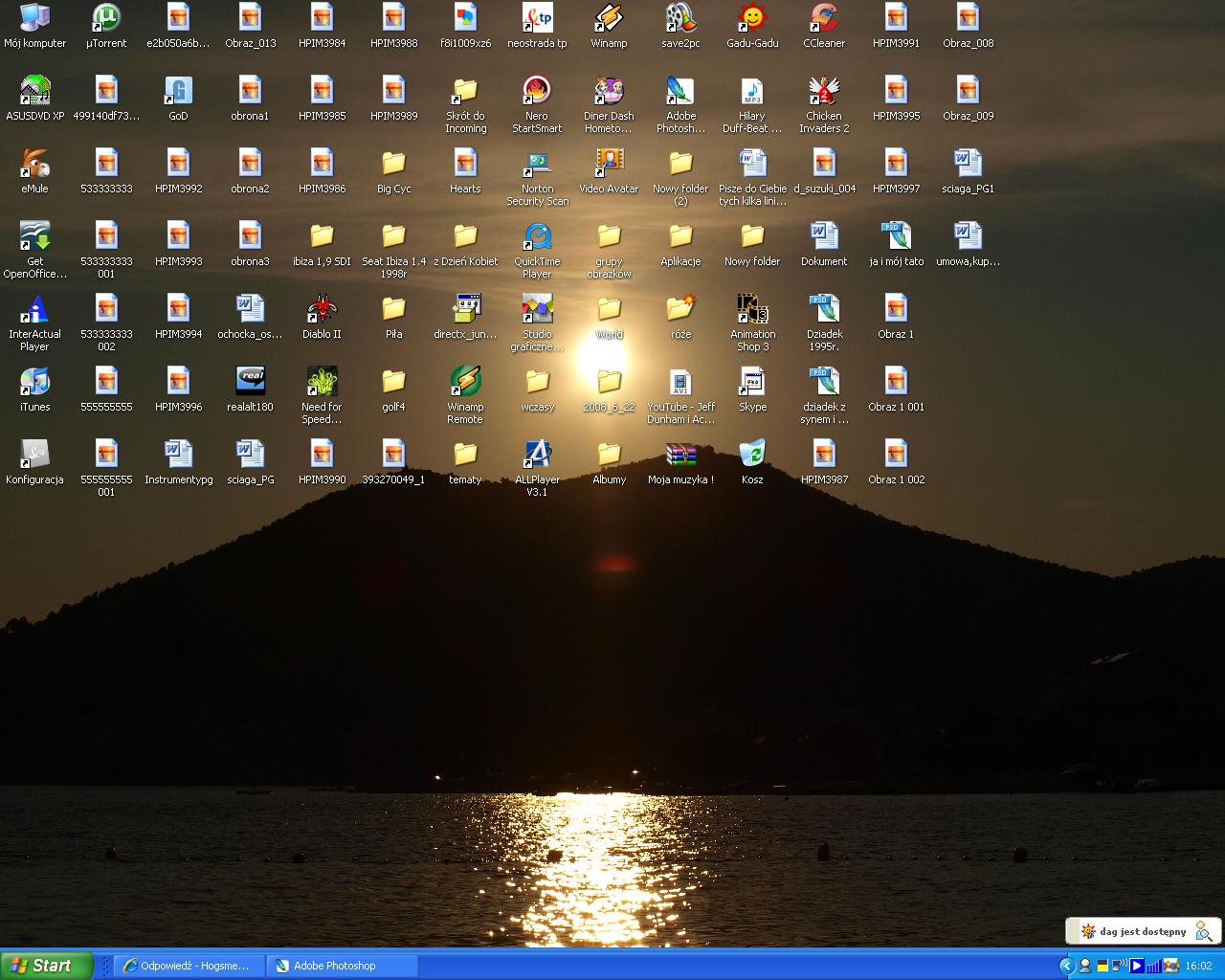This screenshot has height=980, width=1225.
Task: Open the Aplikacje folder
Action: 680,244
